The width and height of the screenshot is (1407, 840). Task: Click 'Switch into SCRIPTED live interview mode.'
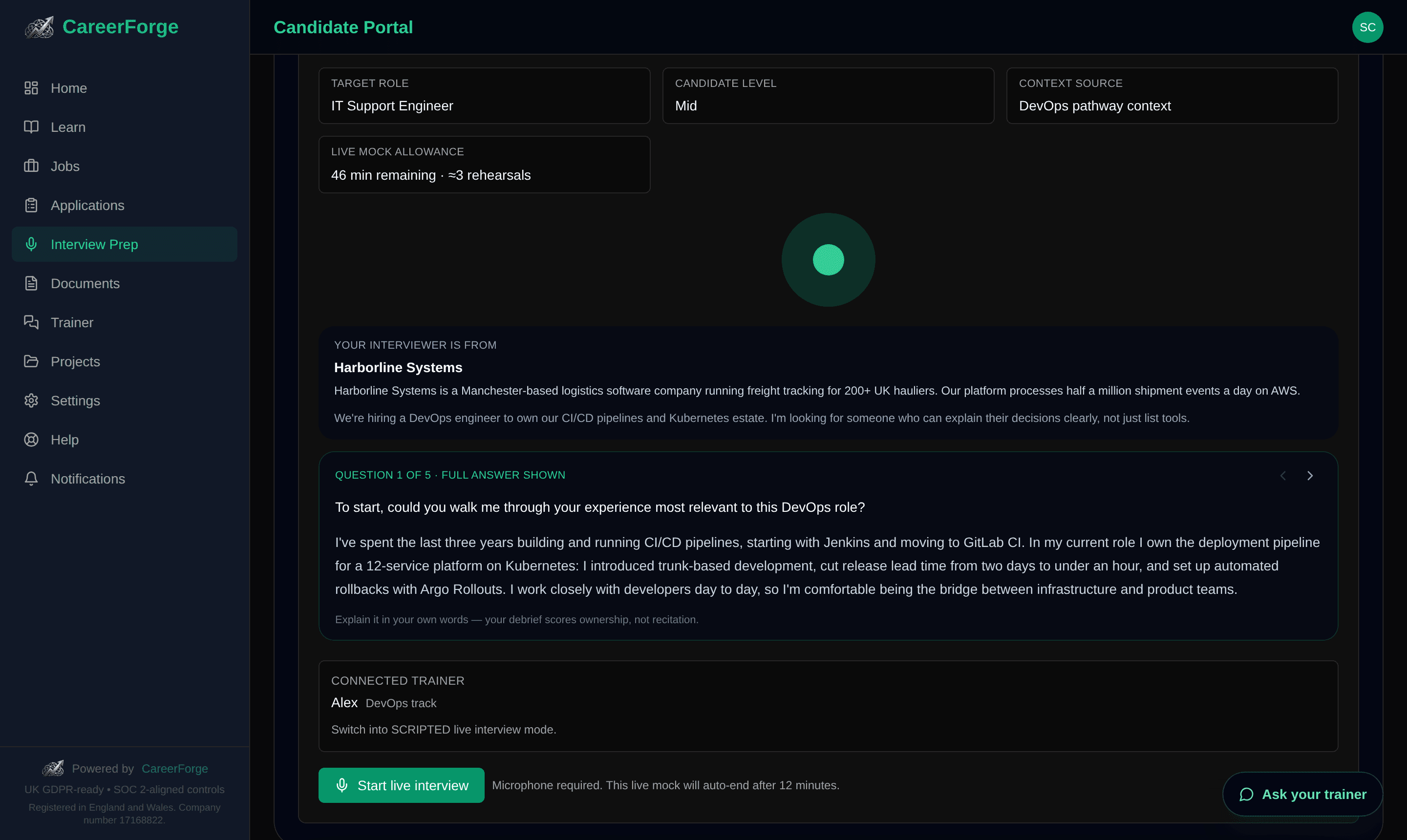point(444,730)
